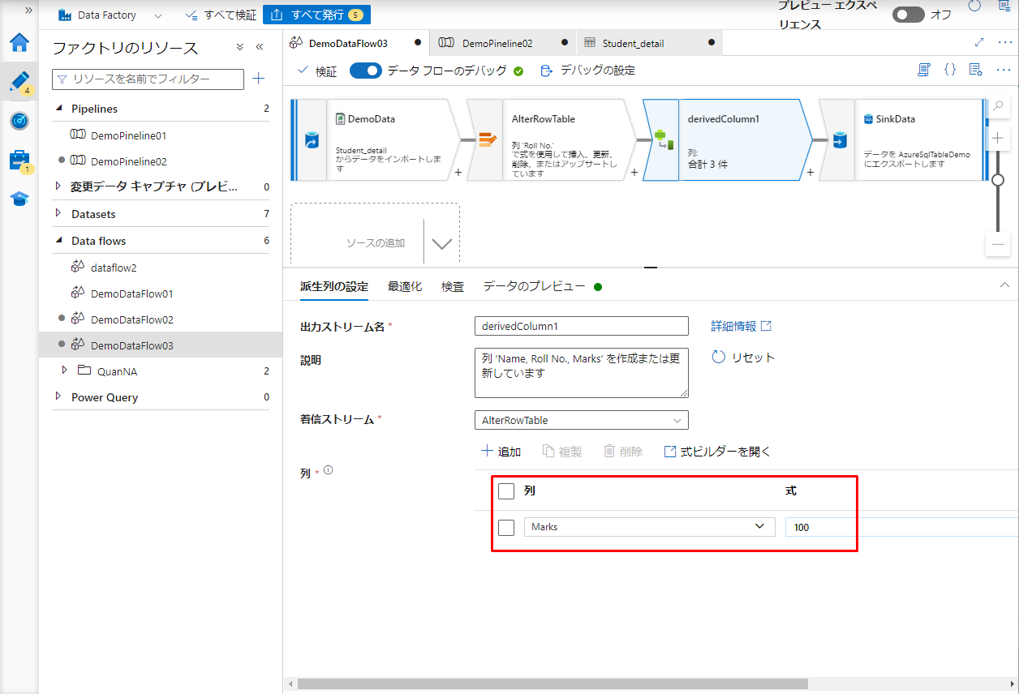Open the code braces icon on the toolbar
Screen dimensions: 1019x694
(950, 70)
